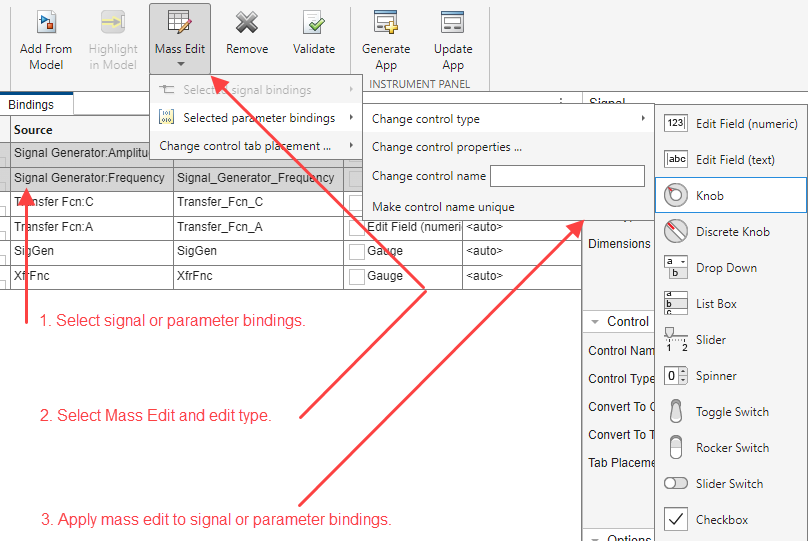The height and width of the screenshot is (541, 808).
Task: Choose the Edit Field (numeric) control type
Action: (x=731, y=124)
